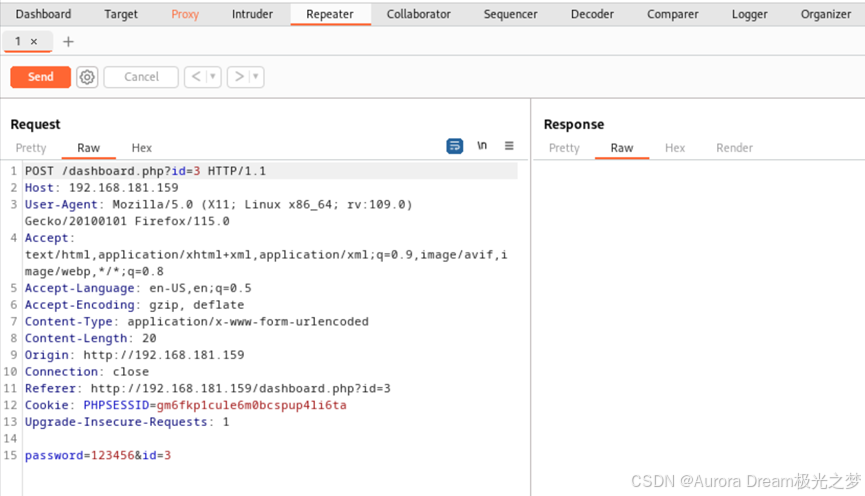Expand back history dropdown arrow

click(x=213, y=77)
